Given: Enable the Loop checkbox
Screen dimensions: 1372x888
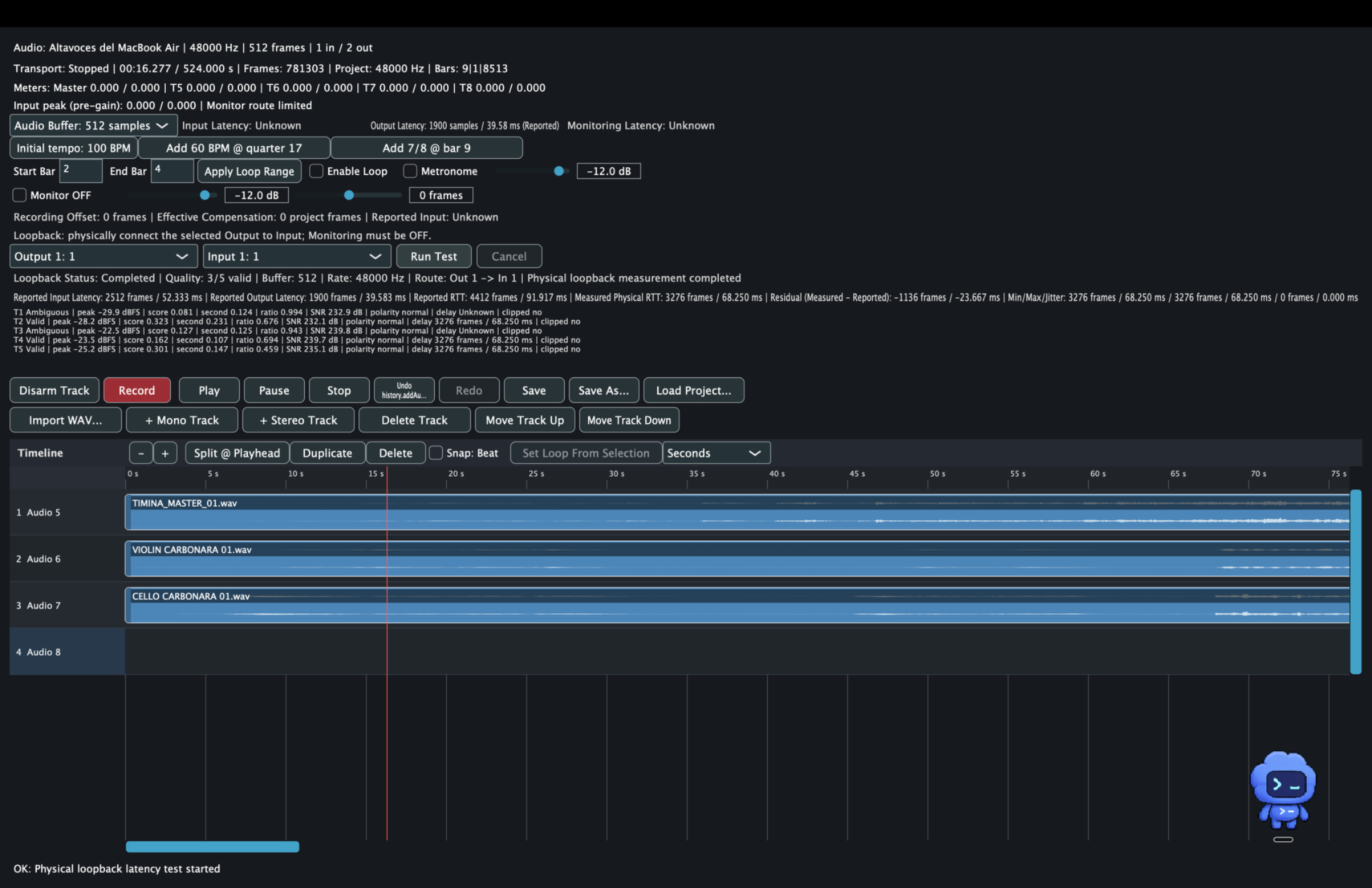Looking at the screenshot, I should [x=316, y=171].
